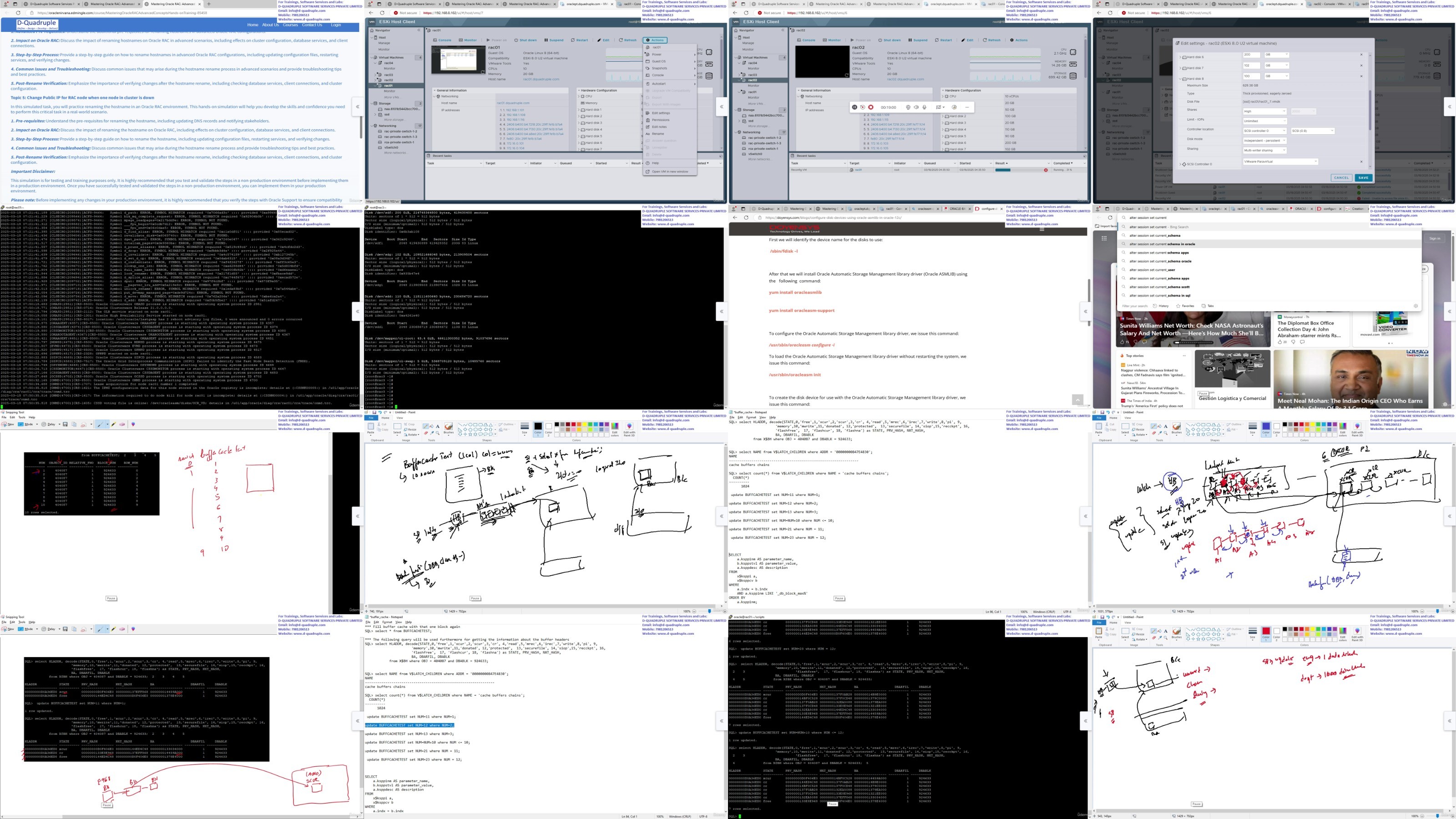The height and width of the screenshot is (819, 1456).
Task: Expand Hard disk 6 in Edit settings dialog
Action: [1181, 57]
